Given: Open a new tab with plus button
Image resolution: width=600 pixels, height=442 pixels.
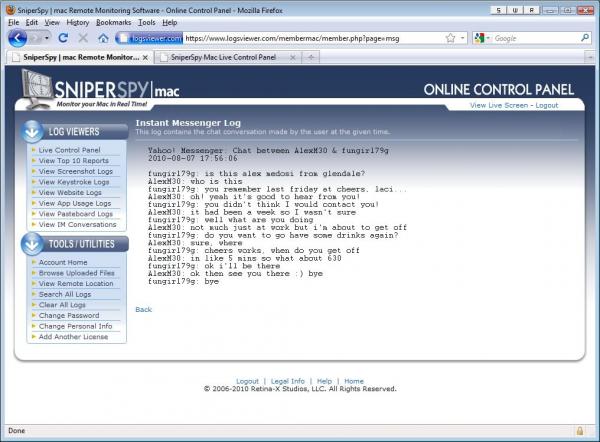Looking at the screenshot, I should [311, 57].
